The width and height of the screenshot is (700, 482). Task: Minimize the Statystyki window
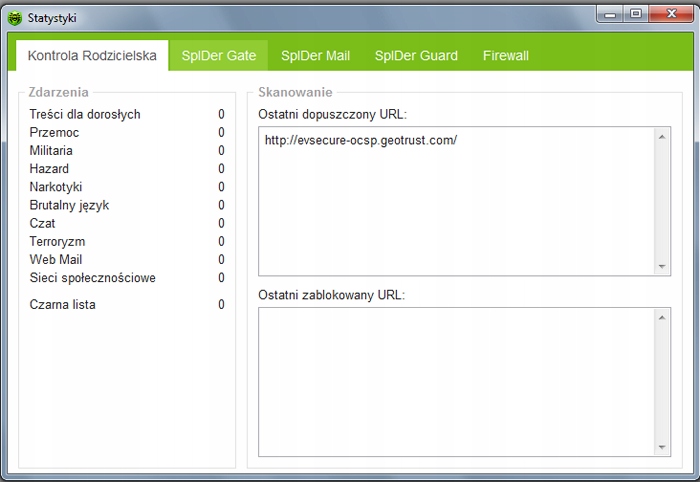[x=611, y=14]
